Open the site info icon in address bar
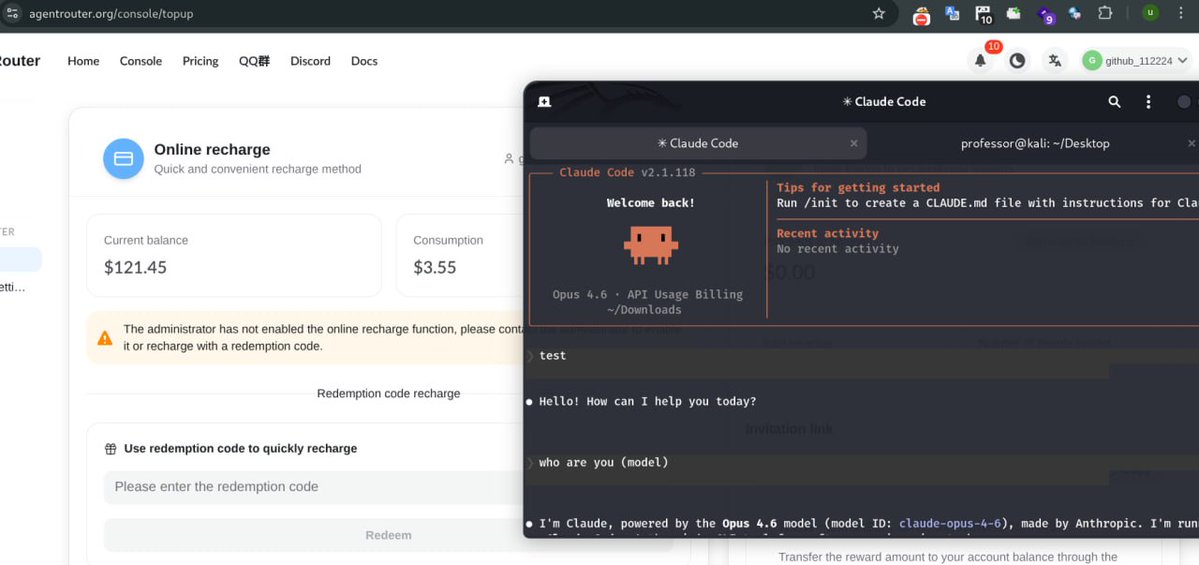The width and height of the screenshot is (1199, 565). click(12, 14)
